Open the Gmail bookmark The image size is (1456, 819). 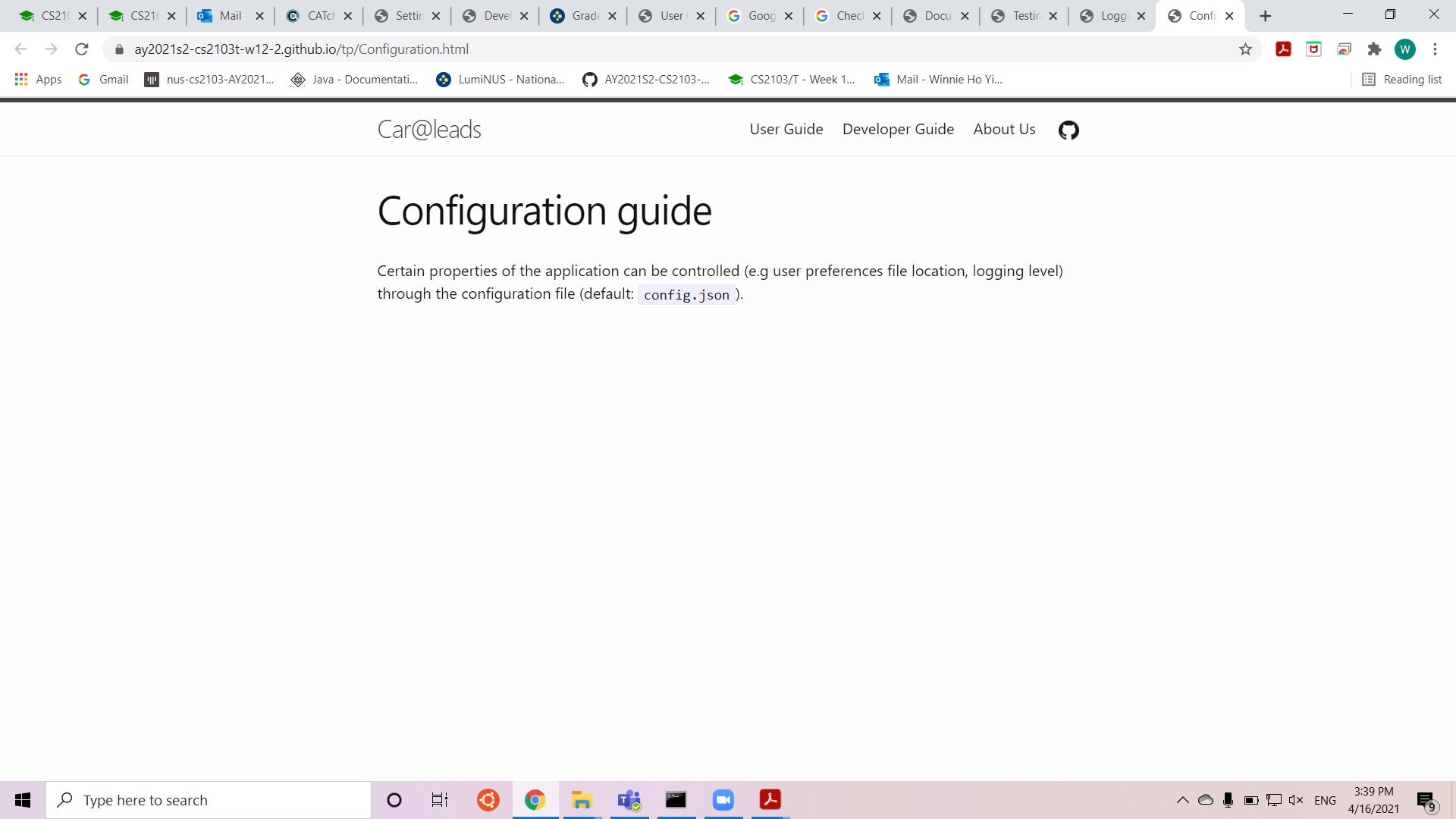pos(103,80)
